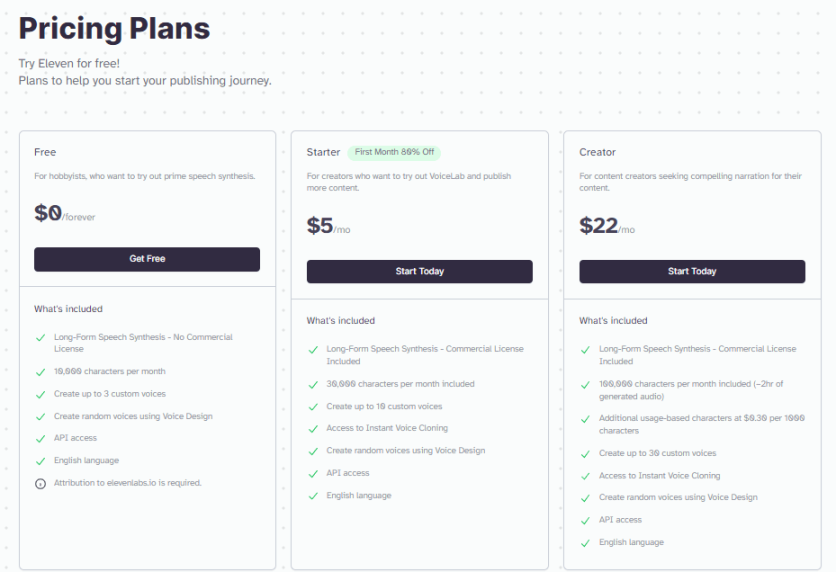Click the $0 forever price

coord(64,214)
